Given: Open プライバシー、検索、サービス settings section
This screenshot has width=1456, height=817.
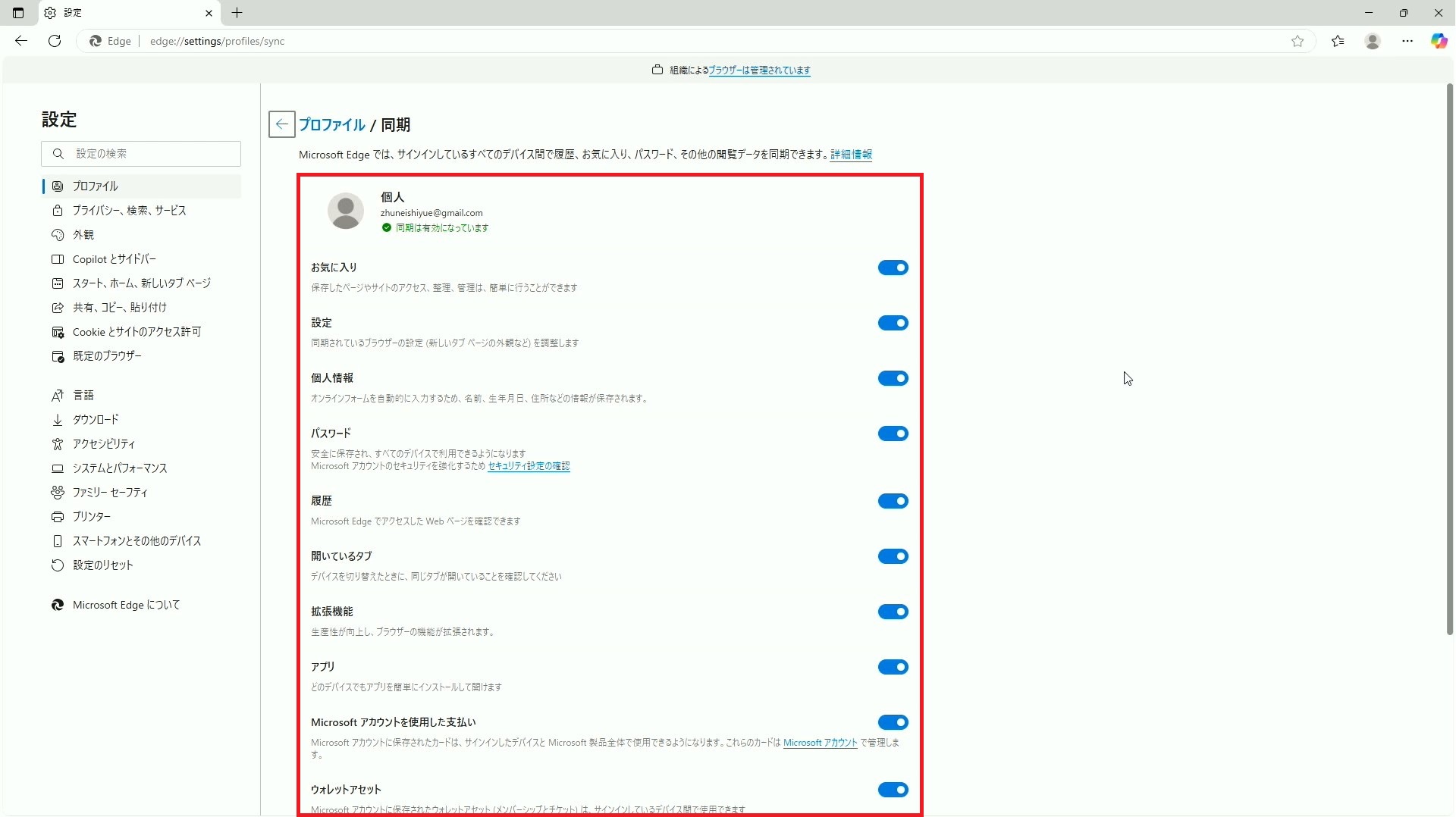Looking at the screenshot, I should tap(129, 211).
